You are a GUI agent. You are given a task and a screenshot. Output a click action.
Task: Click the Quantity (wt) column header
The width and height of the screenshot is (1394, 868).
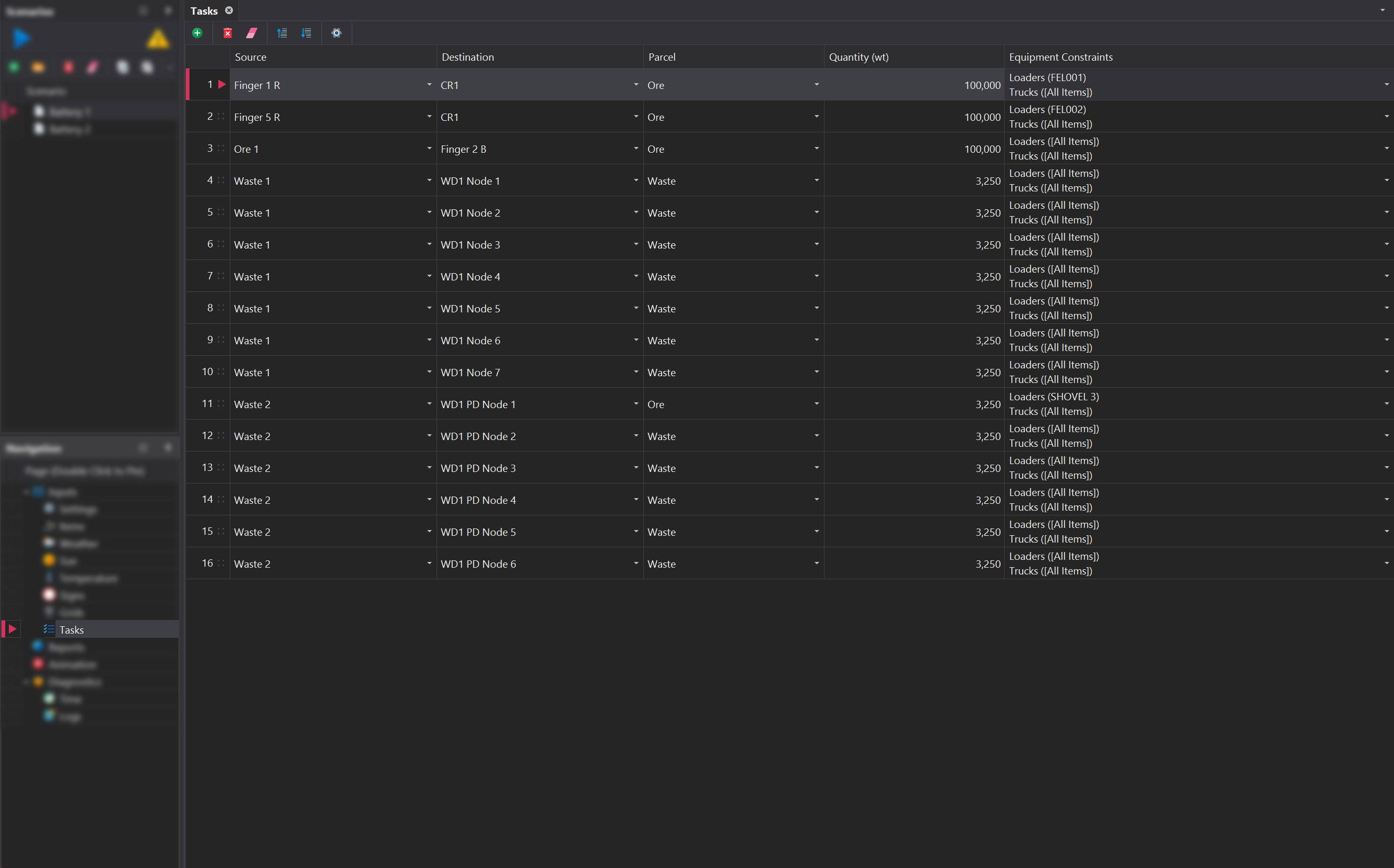click(x=858, y=57)
